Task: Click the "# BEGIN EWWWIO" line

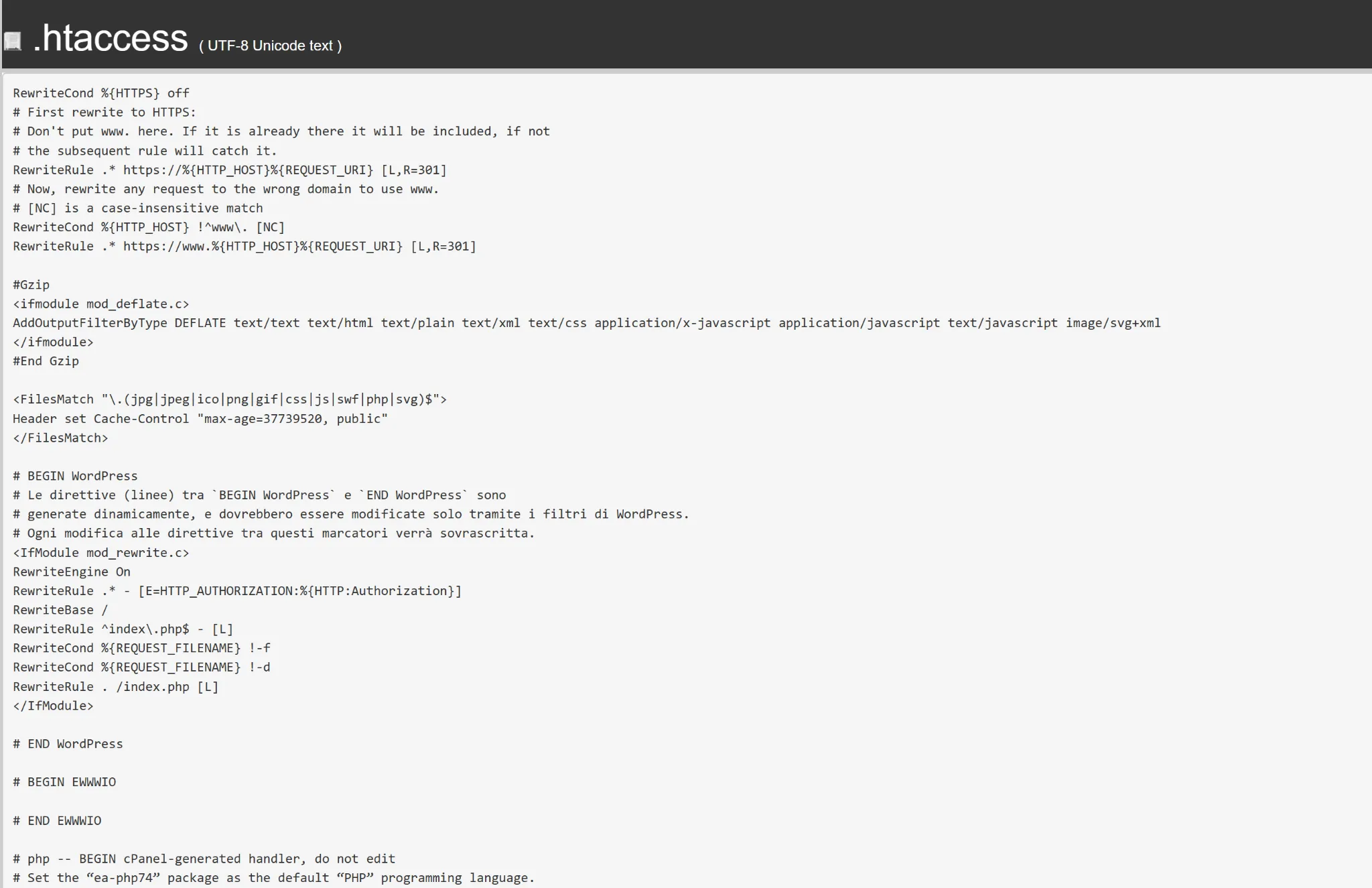Action: coord(64,782)
